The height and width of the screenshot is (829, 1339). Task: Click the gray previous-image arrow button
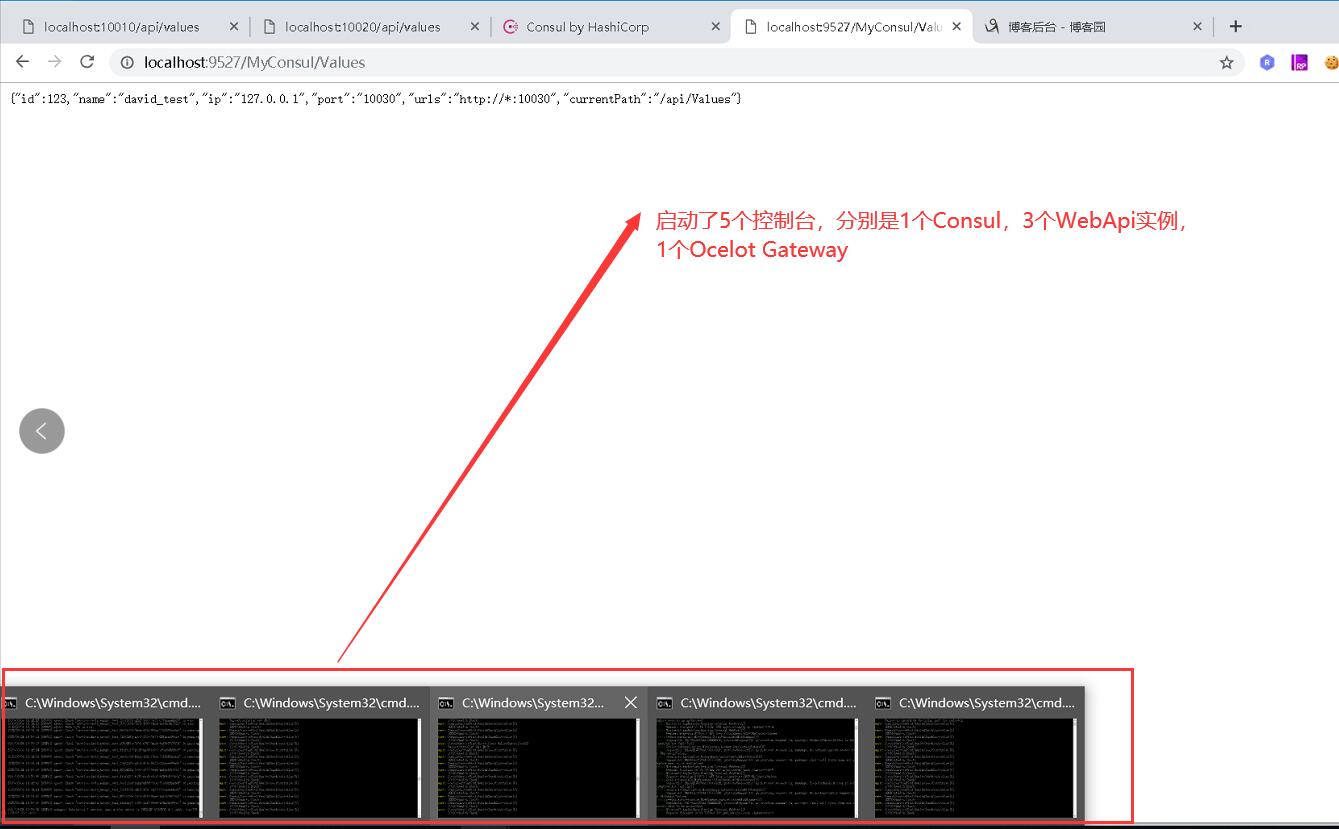pos(42,431)
